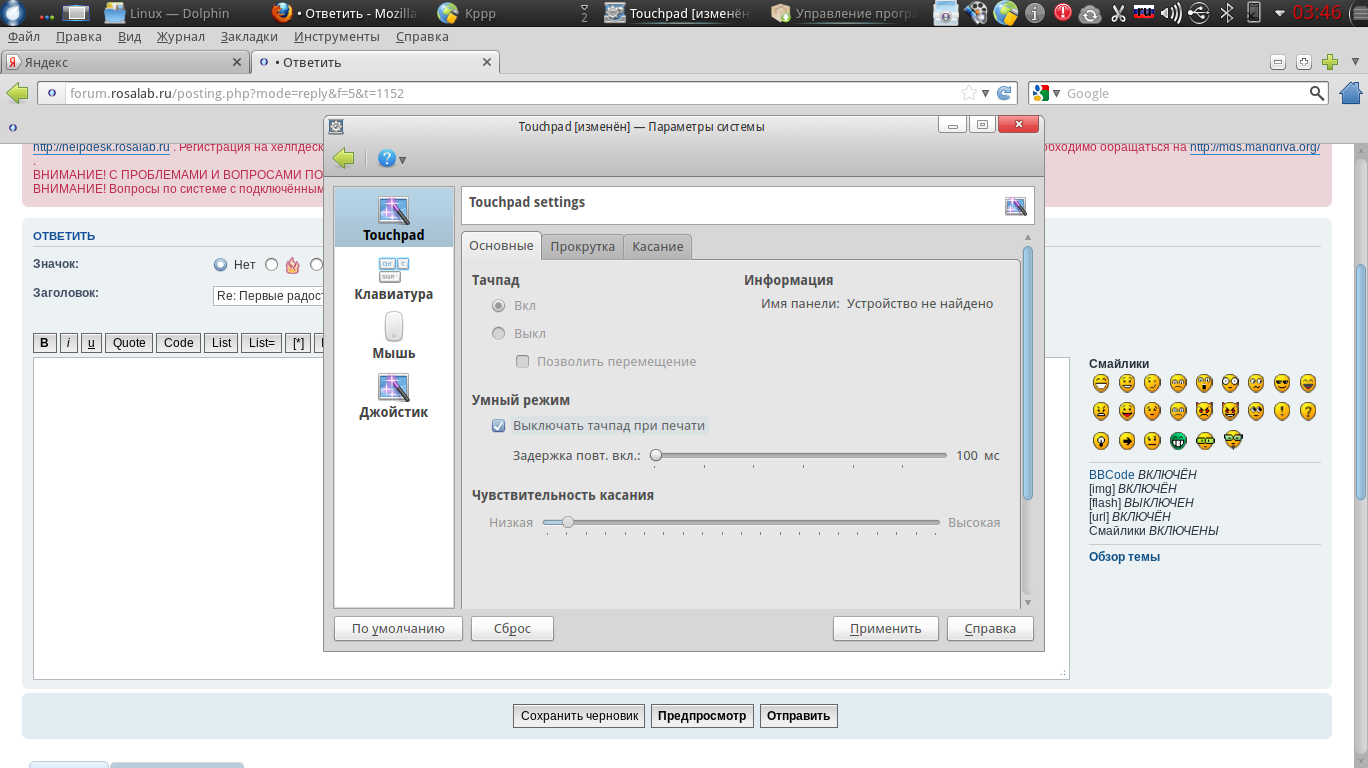
Task: Click the Firefox green back arrow
Action: 17,93
